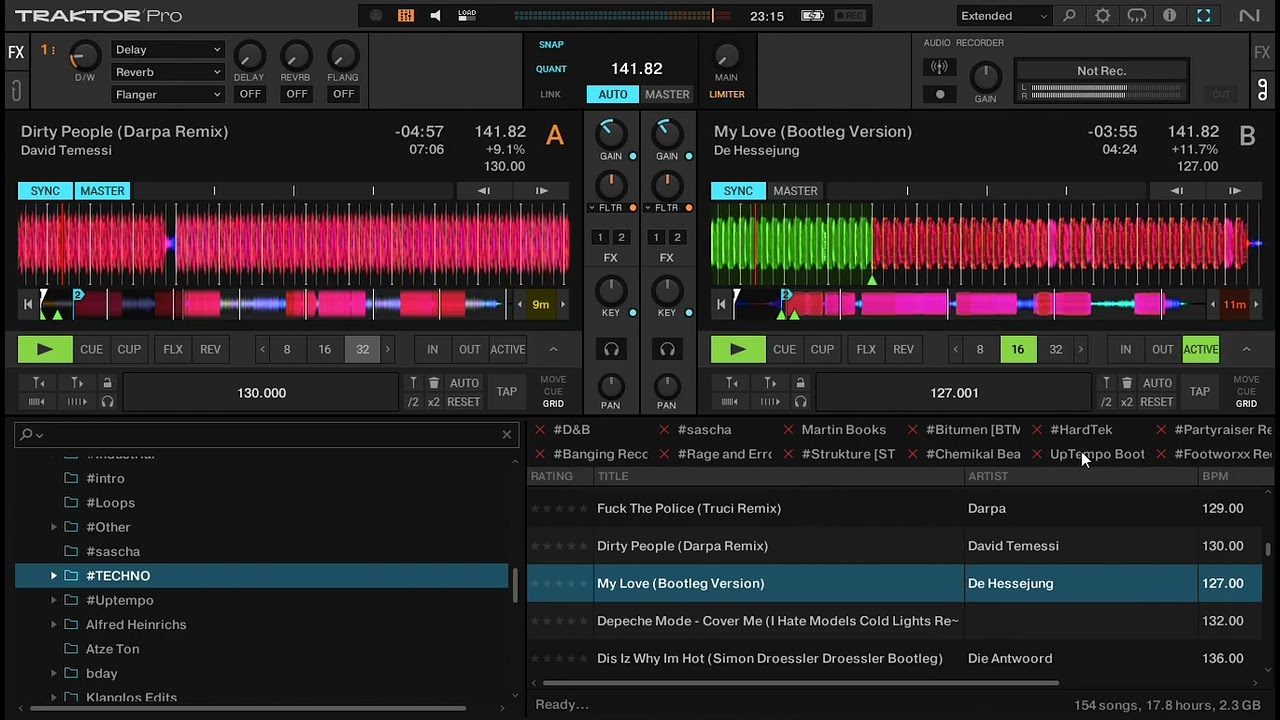The image size is (1280, 720).
Task: Open the Flanger effect dropdown
Action: [x=167, y=94]
